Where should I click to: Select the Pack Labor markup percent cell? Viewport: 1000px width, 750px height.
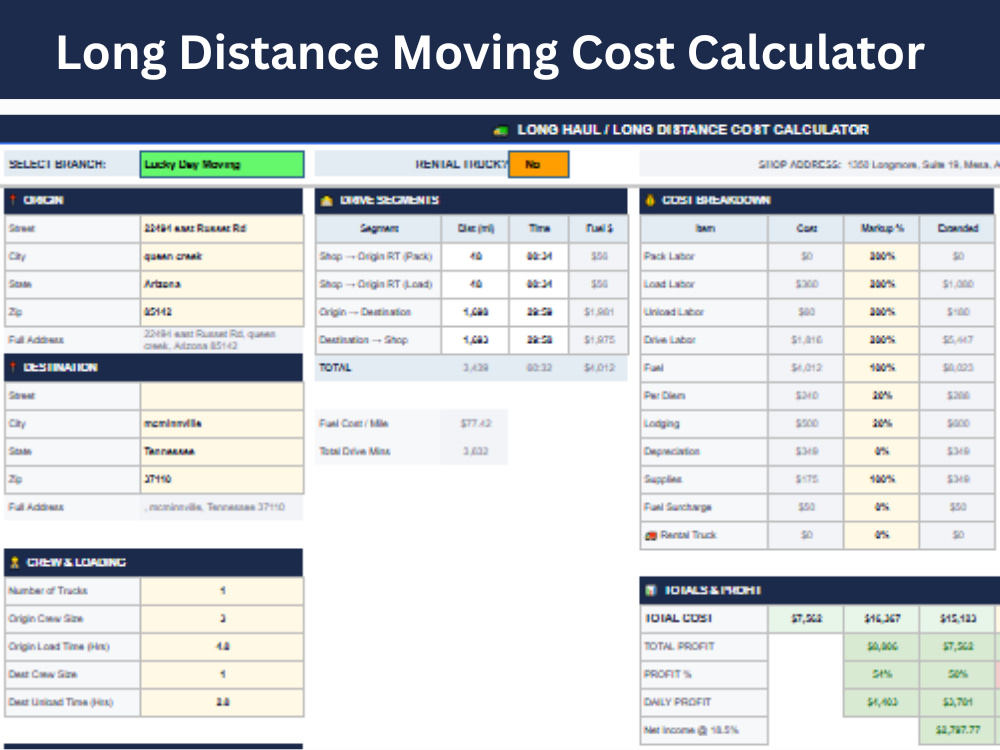[x=881, y=256]
